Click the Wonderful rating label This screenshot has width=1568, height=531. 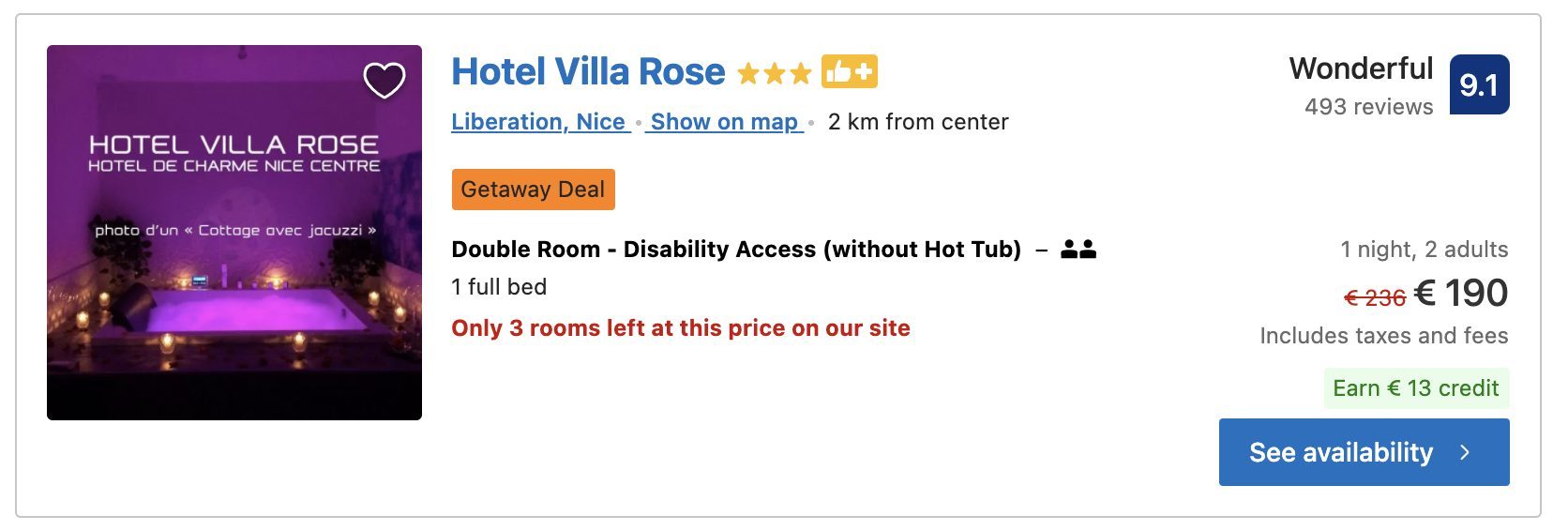[1361, 68]
